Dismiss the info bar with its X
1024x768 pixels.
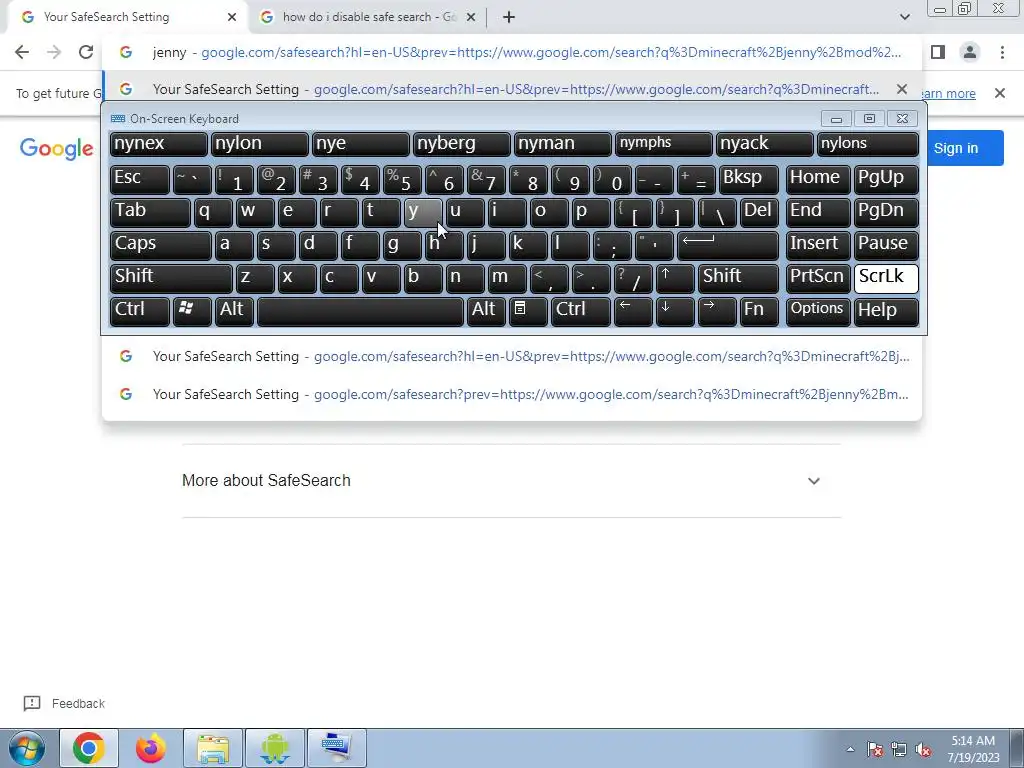tap(999, 93)
